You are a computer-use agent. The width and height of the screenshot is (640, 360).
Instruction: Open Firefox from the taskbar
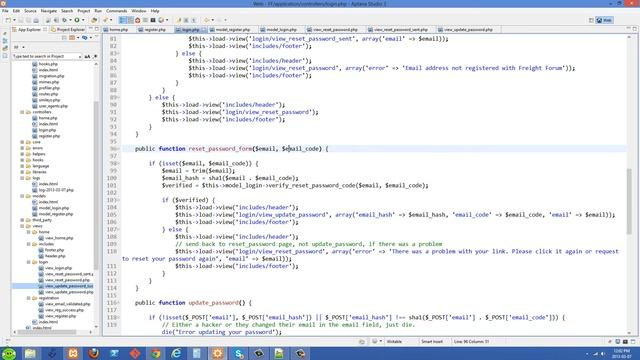pyautogui.click(x=93, y=353)
